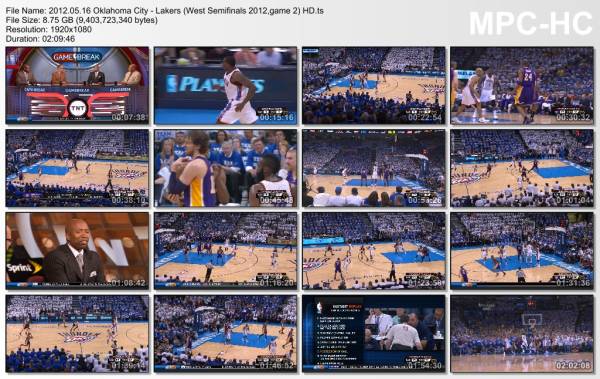The image size is (600, 379).
Task: Pick the thumbnail marked 00:22:54
Action: 374,86
